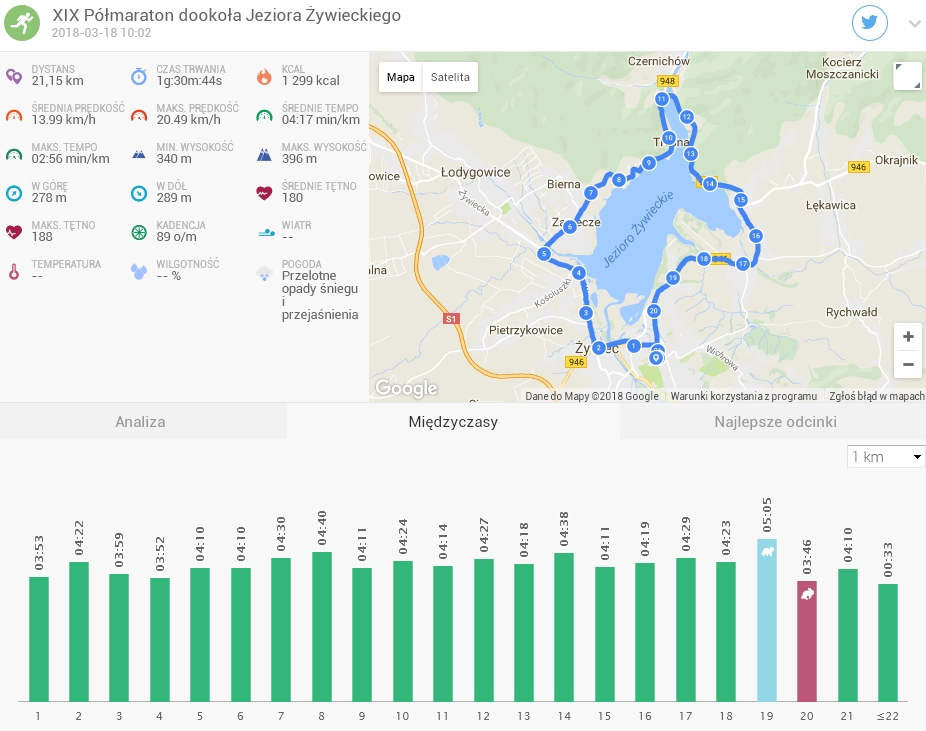Zoom in on the map
This screenshot has width=926, height=731.
pyautogui.click(x=907, y=337)
